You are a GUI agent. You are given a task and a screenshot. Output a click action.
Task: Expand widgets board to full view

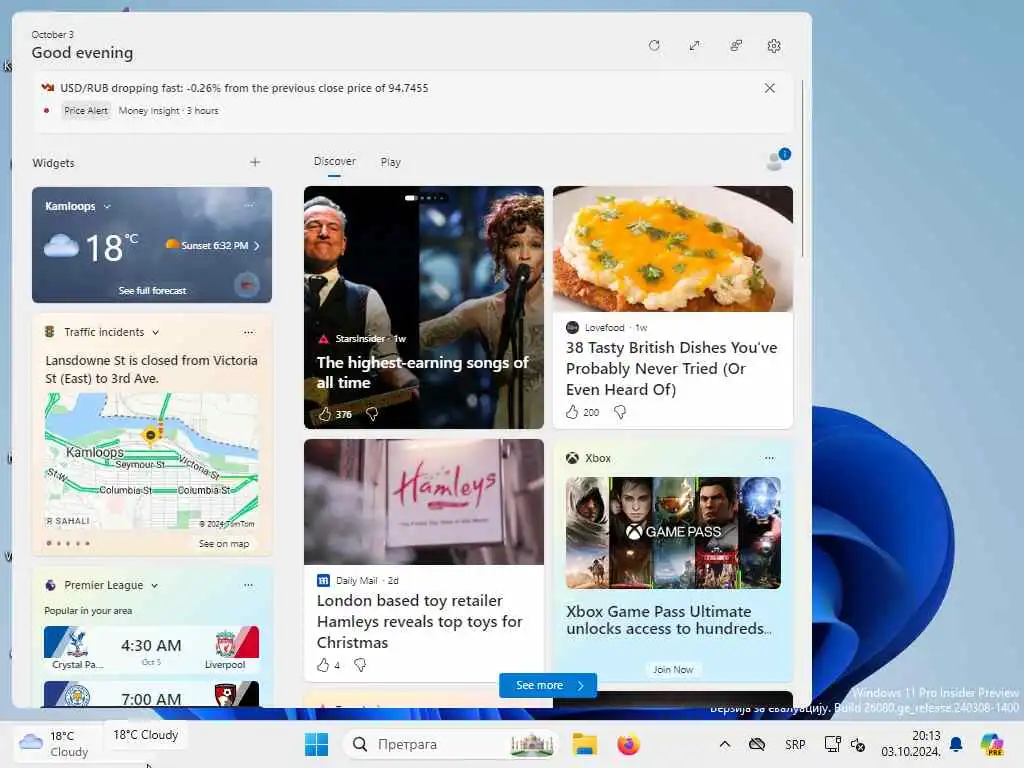(x=694, y=46)
